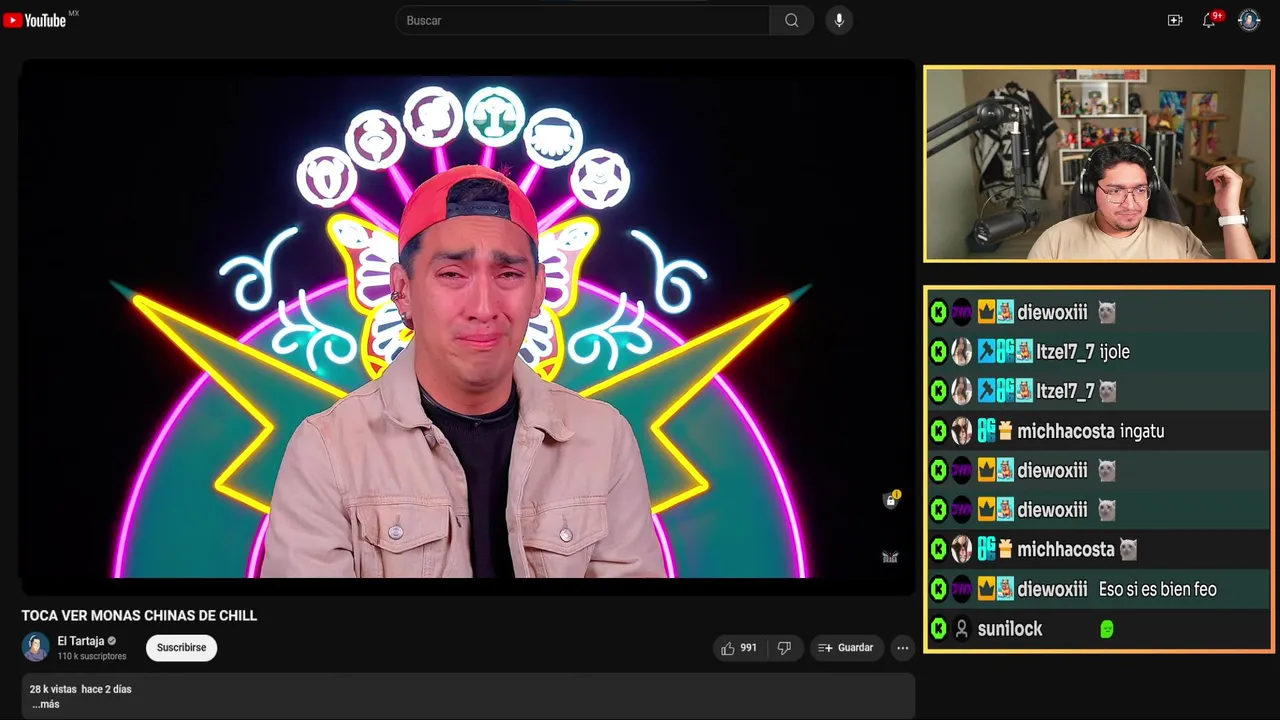Click the streamer webcam overlay
Image resolution: width=1280 pixels, height=720 pixels.
pyautogui.click(x=1098, y=164)
